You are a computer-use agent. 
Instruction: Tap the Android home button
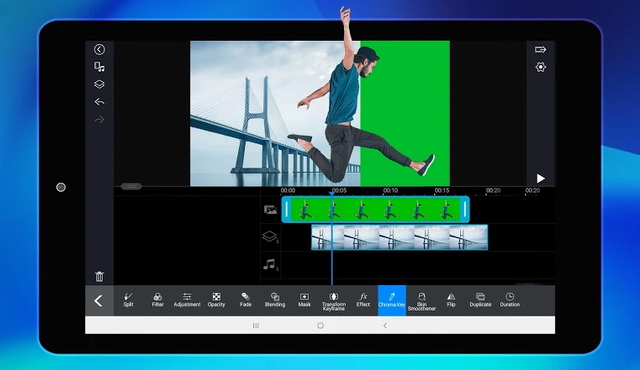pyautogui.click(x=320, y=326)
